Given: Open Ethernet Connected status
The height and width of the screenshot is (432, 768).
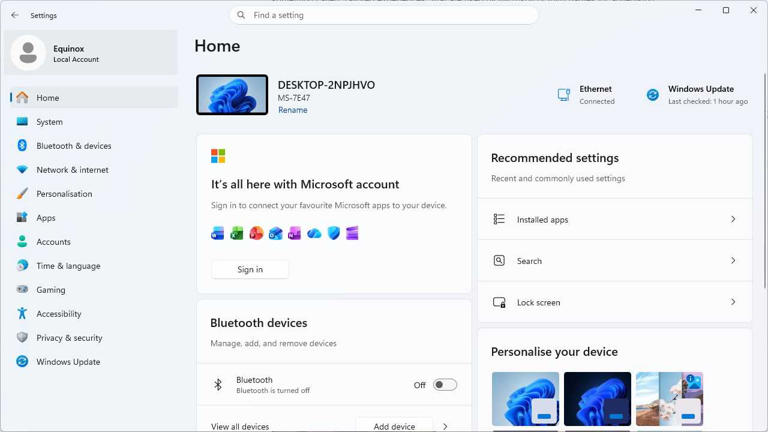Looking at the screenshot, I should [x=587, y=95].
